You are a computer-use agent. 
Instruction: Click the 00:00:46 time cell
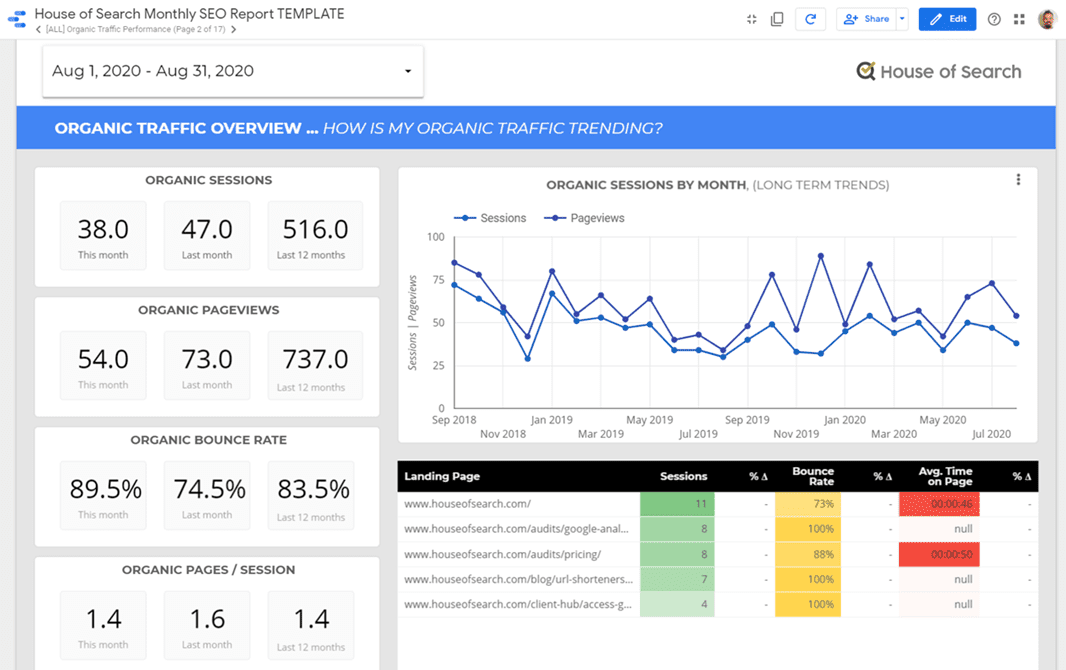point(940,504)
